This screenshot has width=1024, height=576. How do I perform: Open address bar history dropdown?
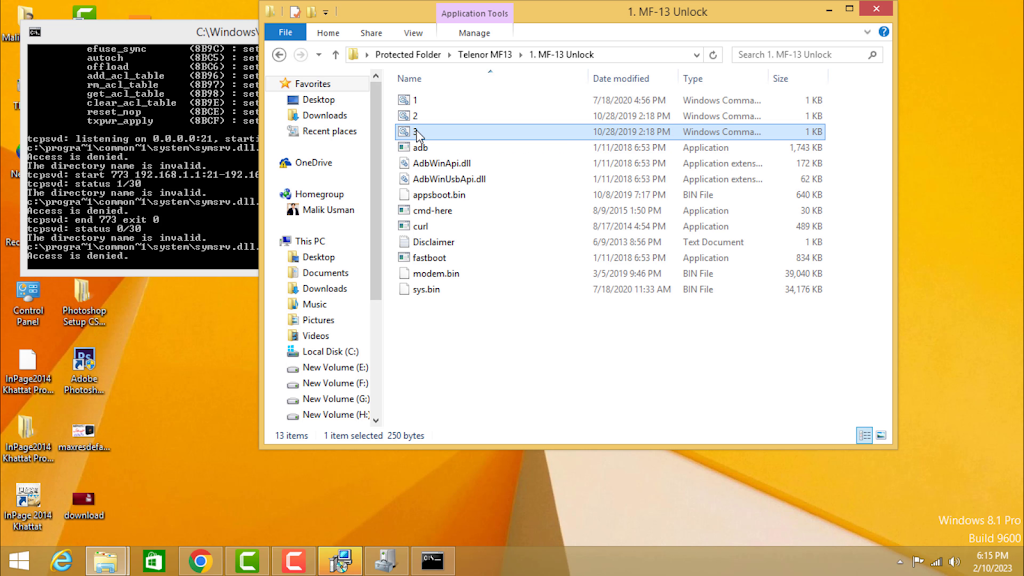coord(697,55)
